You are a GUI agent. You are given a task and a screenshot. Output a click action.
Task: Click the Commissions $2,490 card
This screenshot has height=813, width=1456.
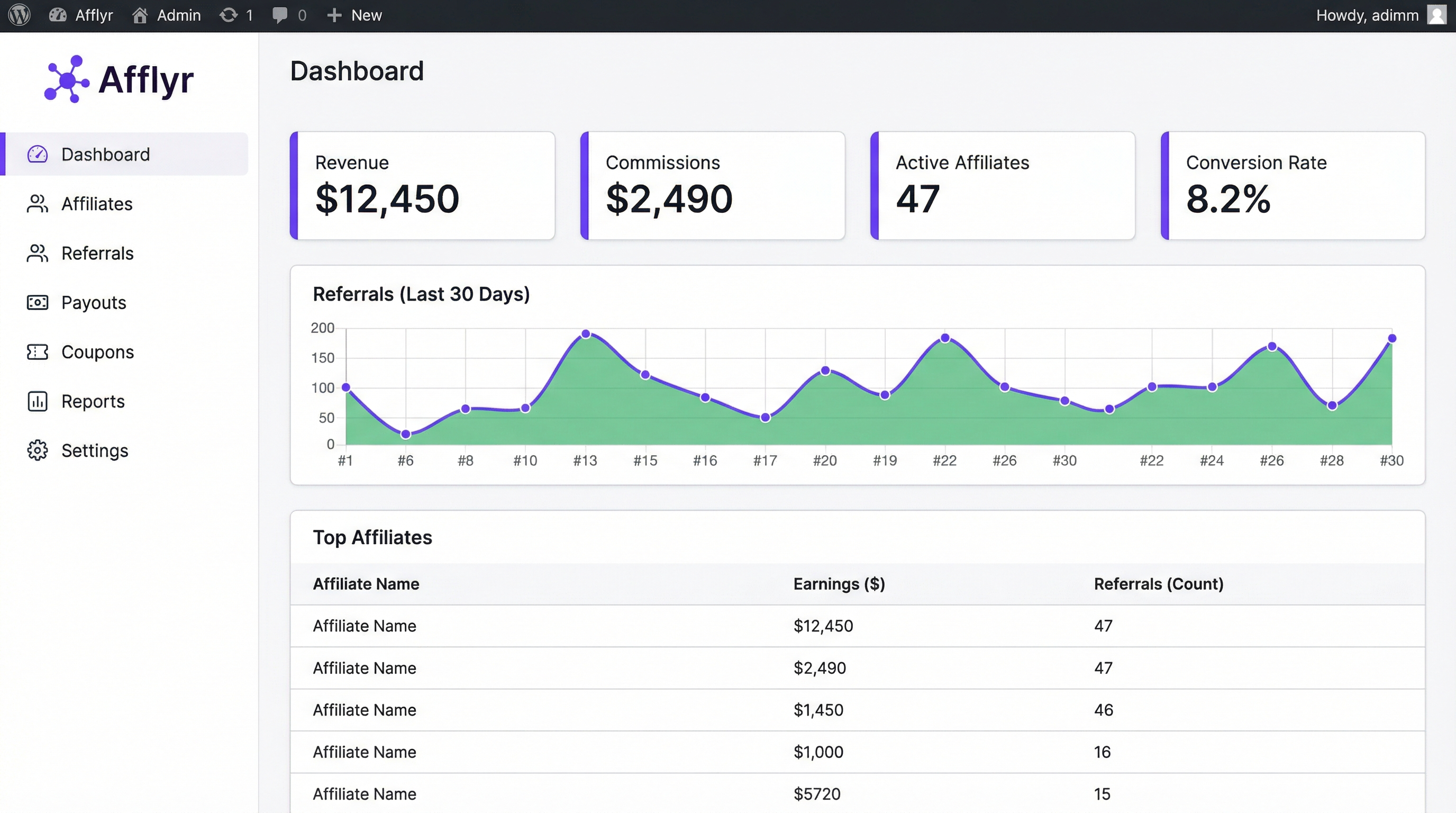[713, 185]
